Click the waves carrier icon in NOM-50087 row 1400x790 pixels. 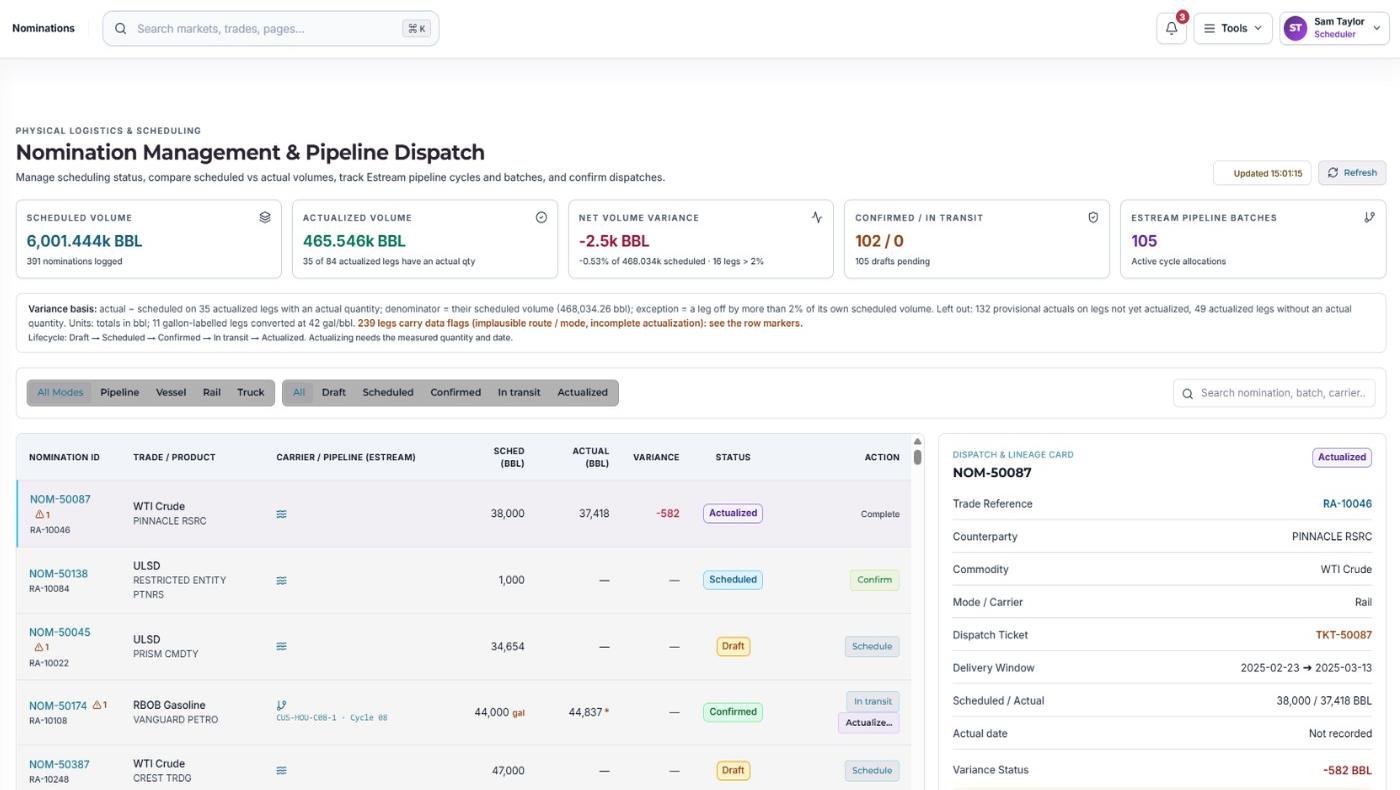pos(282,514)
